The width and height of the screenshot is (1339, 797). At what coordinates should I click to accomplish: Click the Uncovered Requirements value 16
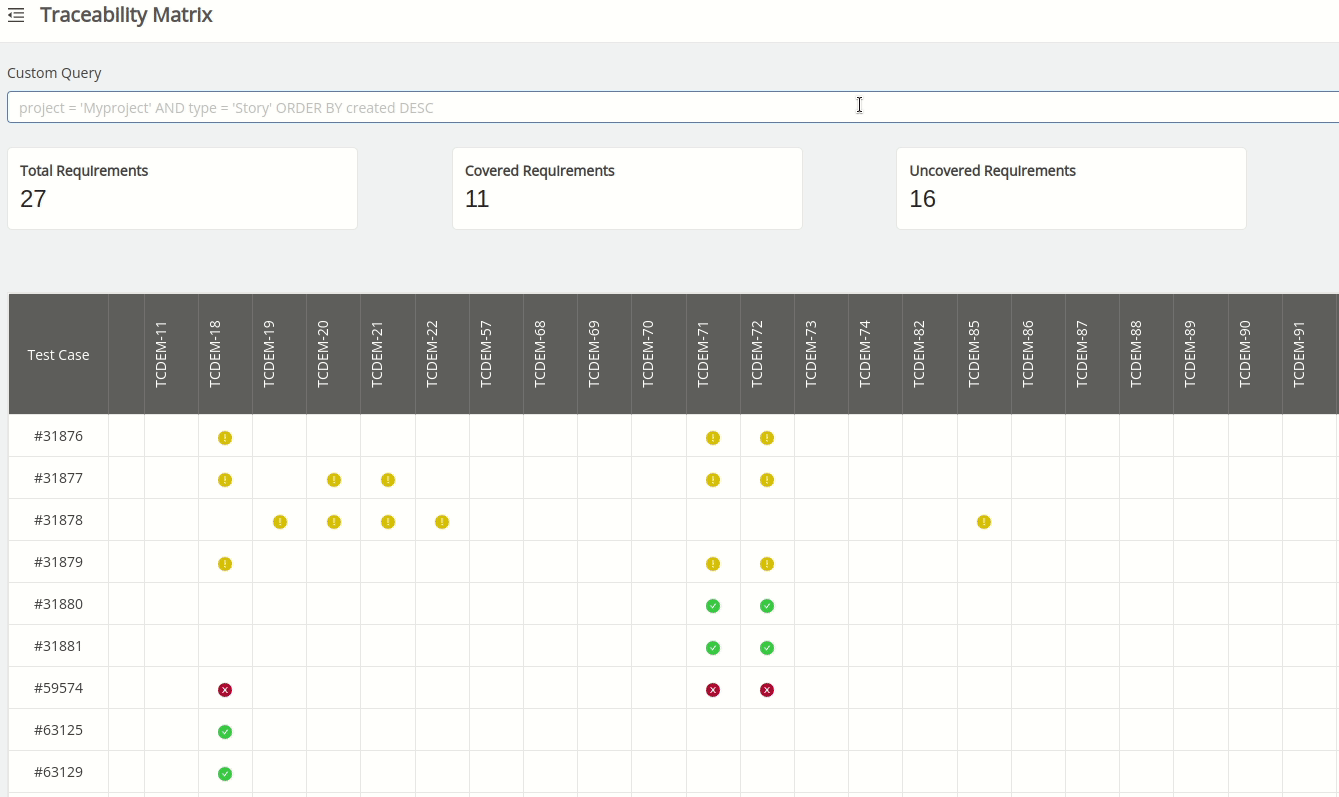coord(922,199)
